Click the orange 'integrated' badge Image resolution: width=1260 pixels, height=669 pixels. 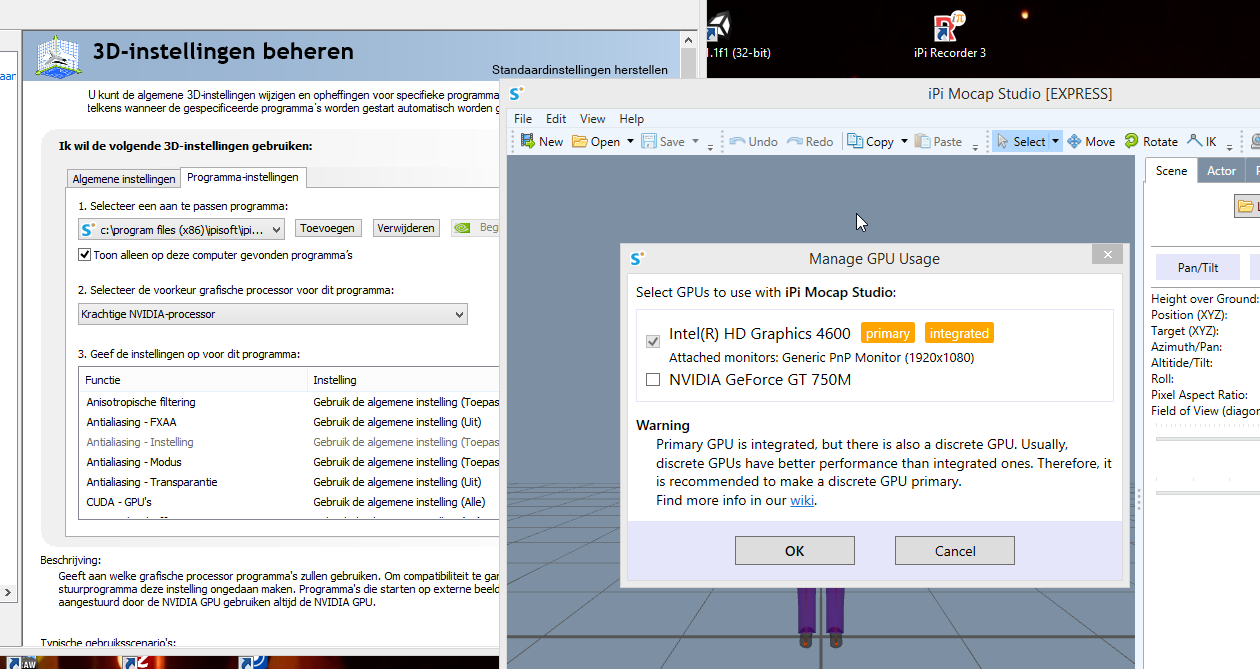click(x=959, y=333)
